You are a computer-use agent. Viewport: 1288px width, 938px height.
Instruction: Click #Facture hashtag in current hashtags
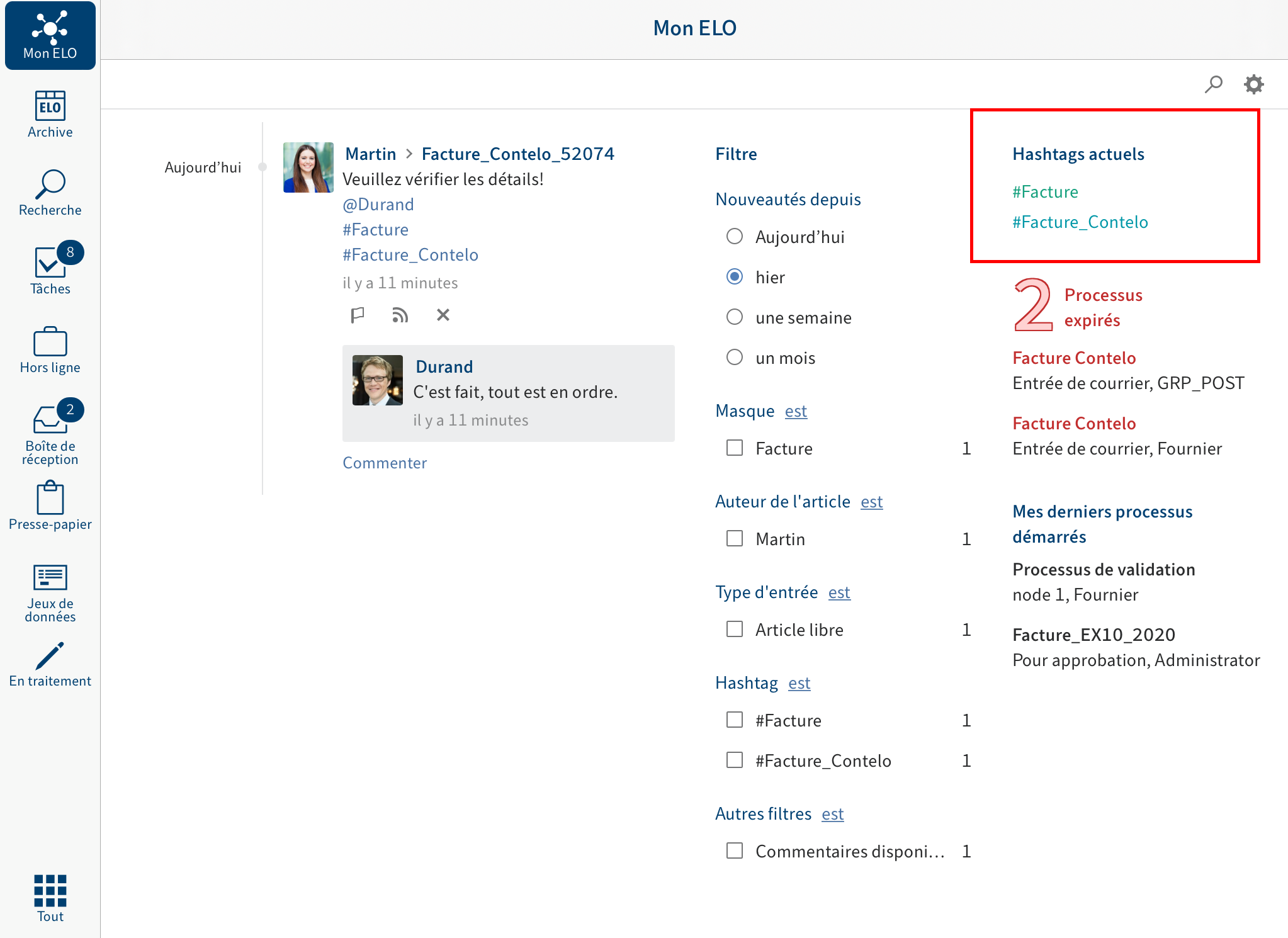pyautogui.click(x=1045, y=191)
